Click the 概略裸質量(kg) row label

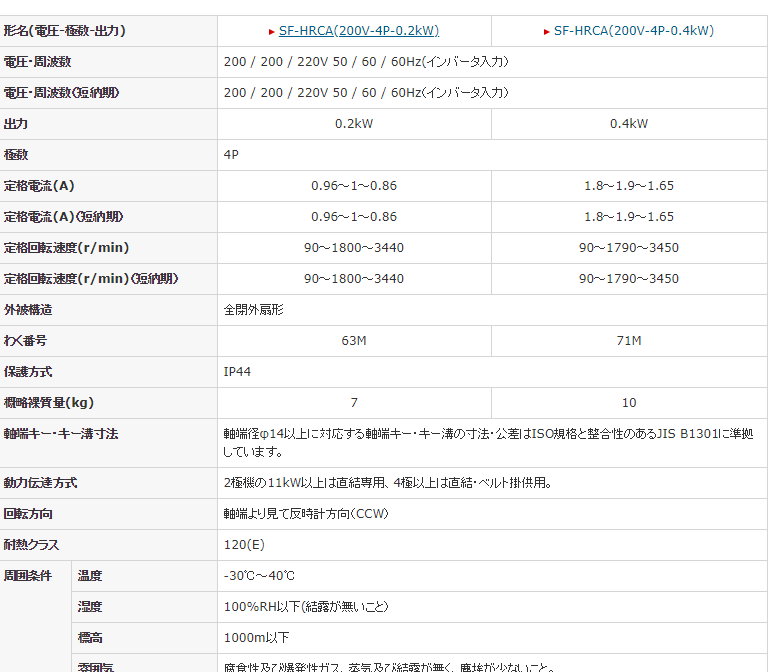[x=49, y=403]
